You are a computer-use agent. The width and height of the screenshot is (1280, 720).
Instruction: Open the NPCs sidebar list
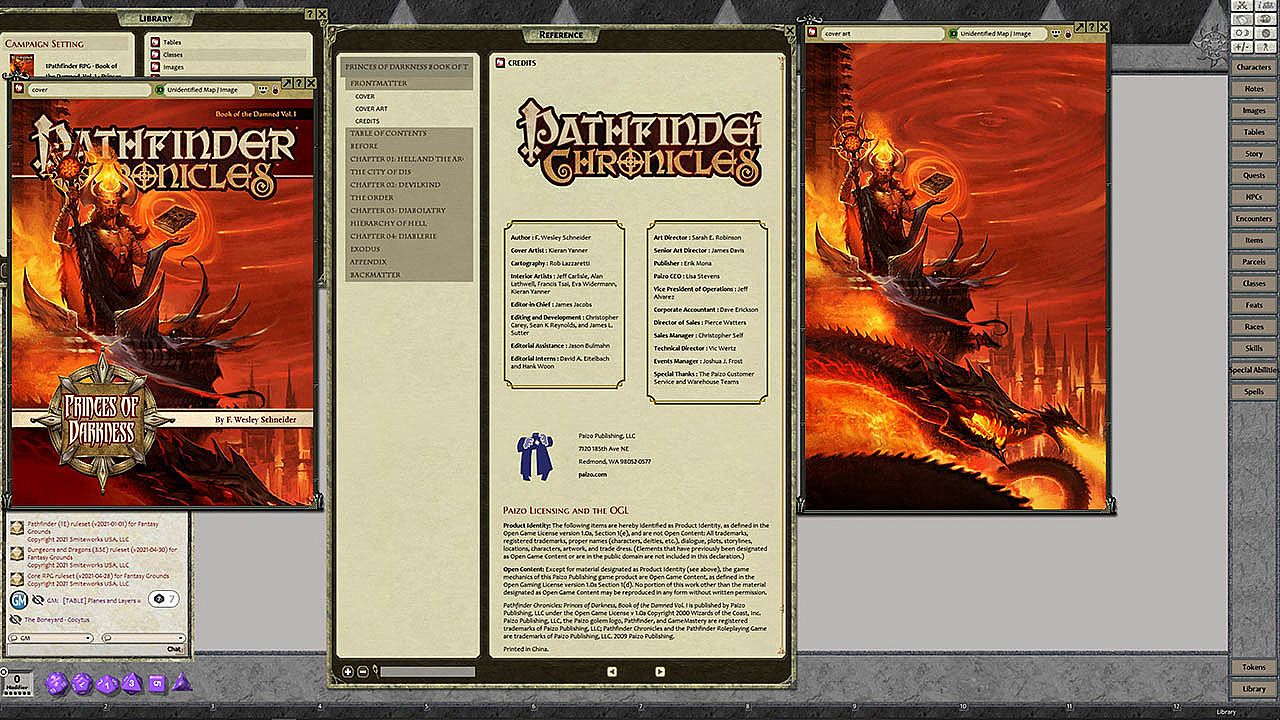point(1254,197)
